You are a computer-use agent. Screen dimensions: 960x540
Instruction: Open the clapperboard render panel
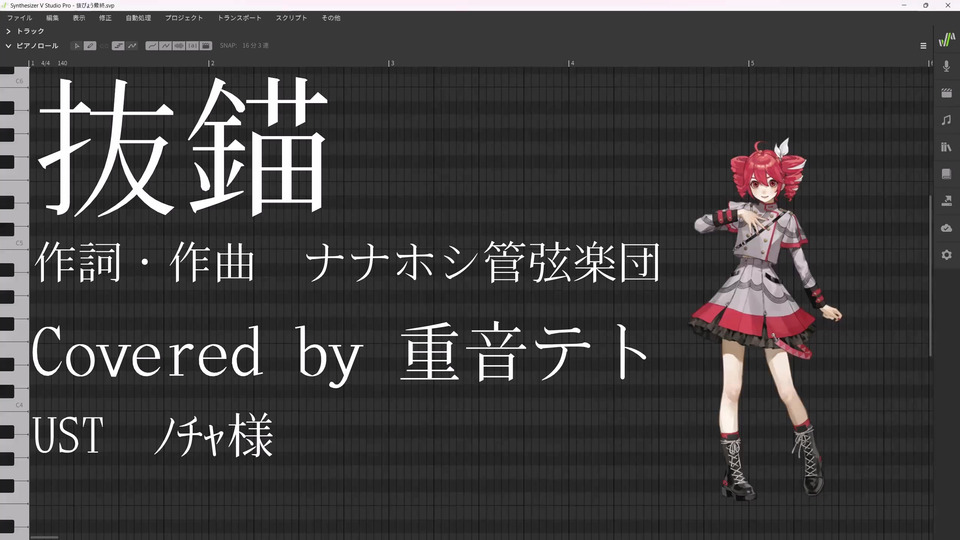pyautogui.click(x=947, y=93)
